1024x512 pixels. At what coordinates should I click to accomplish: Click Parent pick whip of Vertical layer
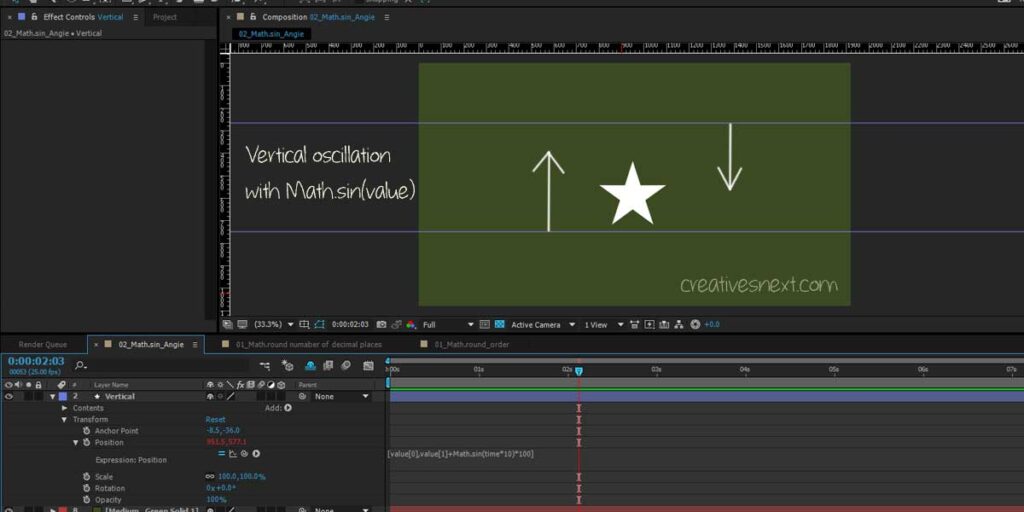pyautogui.click(x=302, y=396)
